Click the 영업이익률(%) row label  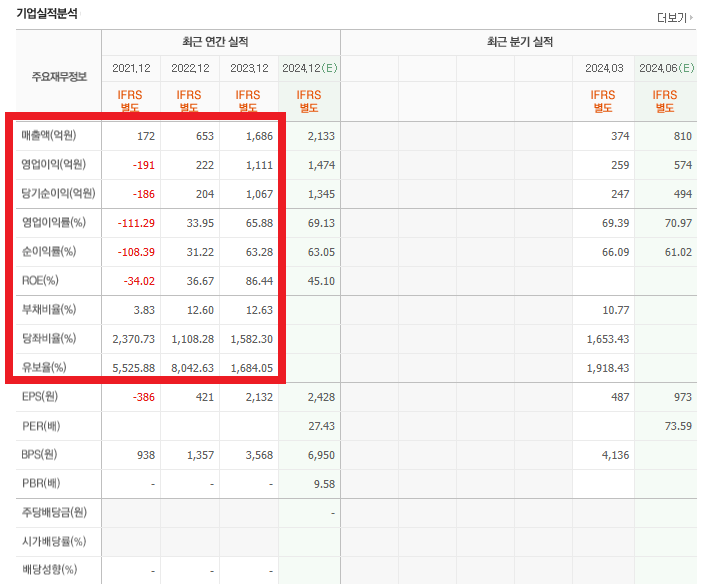coord(54,222)
